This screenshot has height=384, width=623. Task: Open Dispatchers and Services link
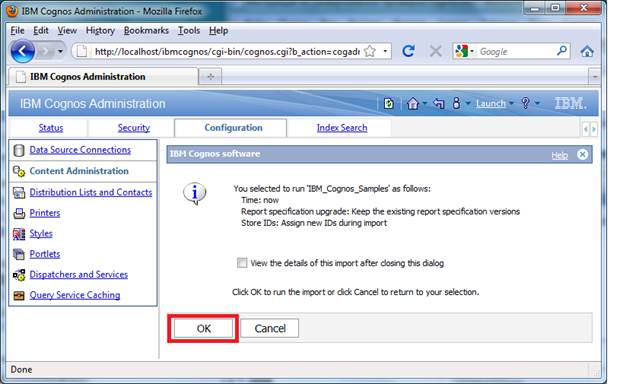[79, 275]
